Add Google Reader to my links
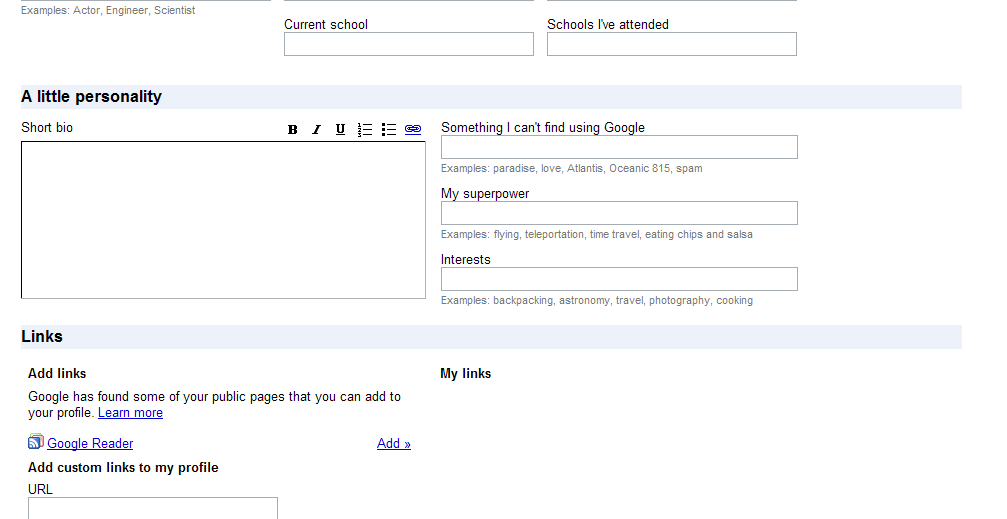Viewport: 1007px width, 519px height. pyautogui.click(x=394, y=443)
